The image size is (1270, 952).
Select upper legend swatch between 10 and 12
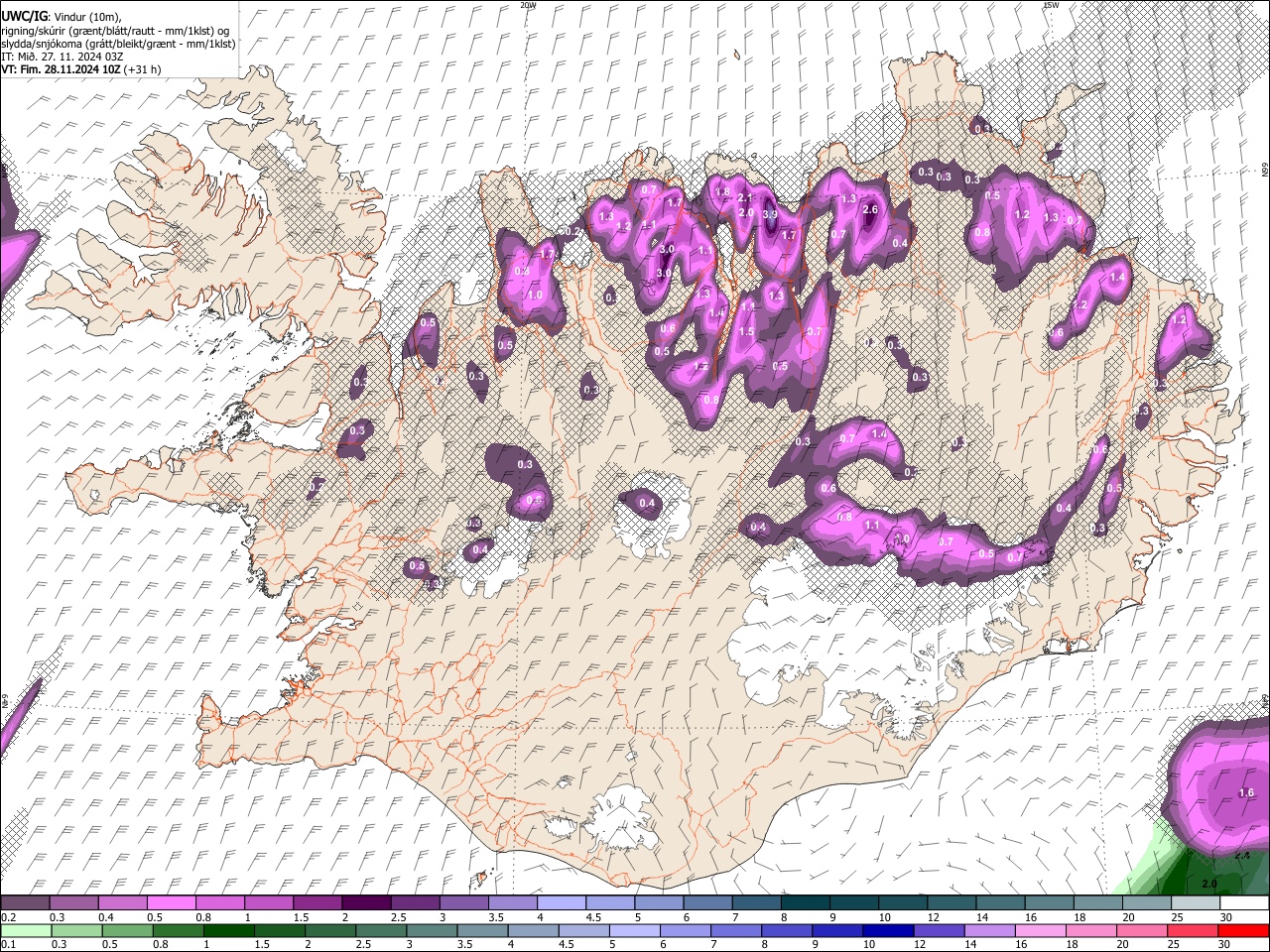click(903, 902)
